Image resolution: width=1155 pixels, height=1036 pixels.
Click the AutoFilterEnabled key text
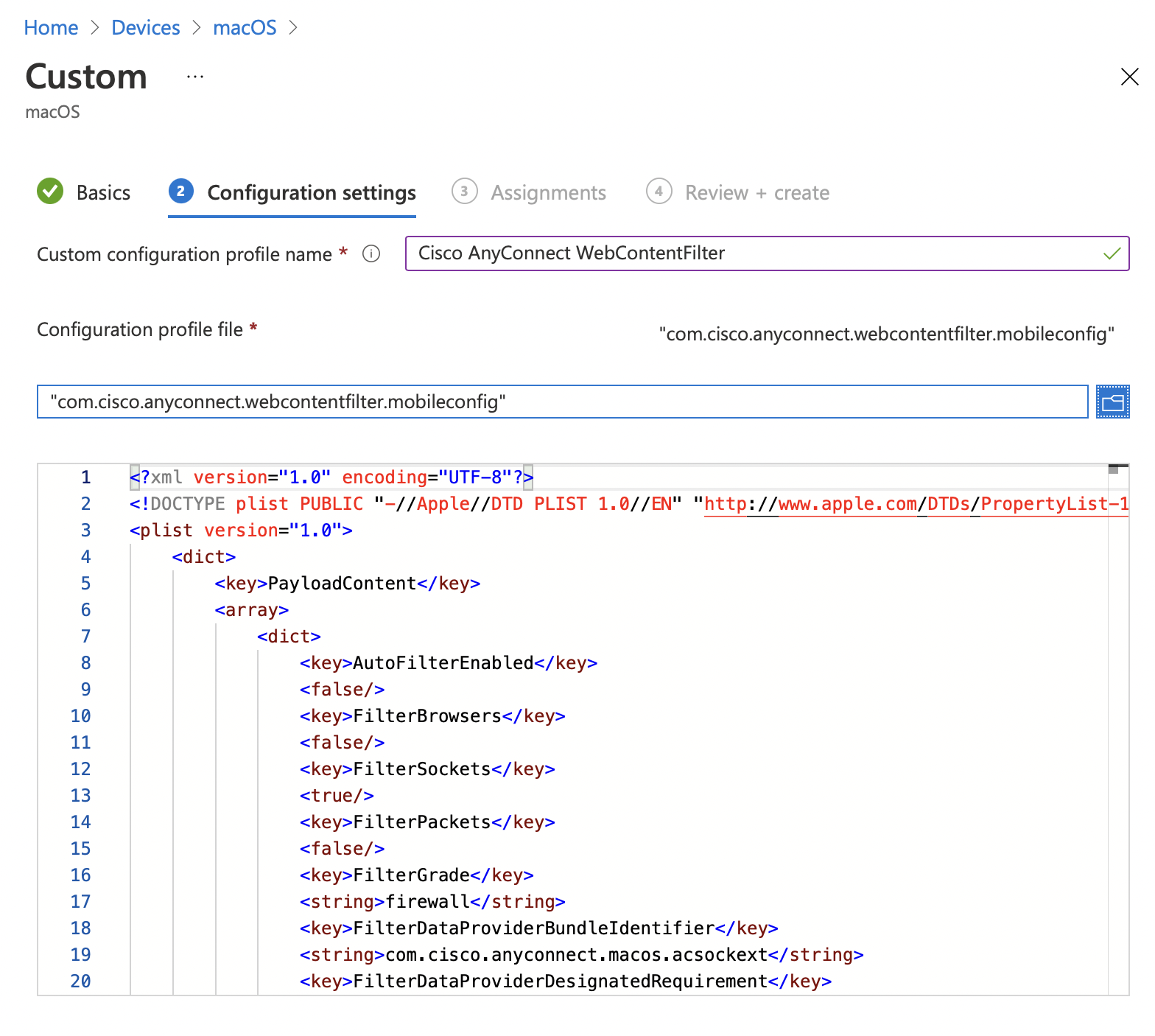[443, 663]
